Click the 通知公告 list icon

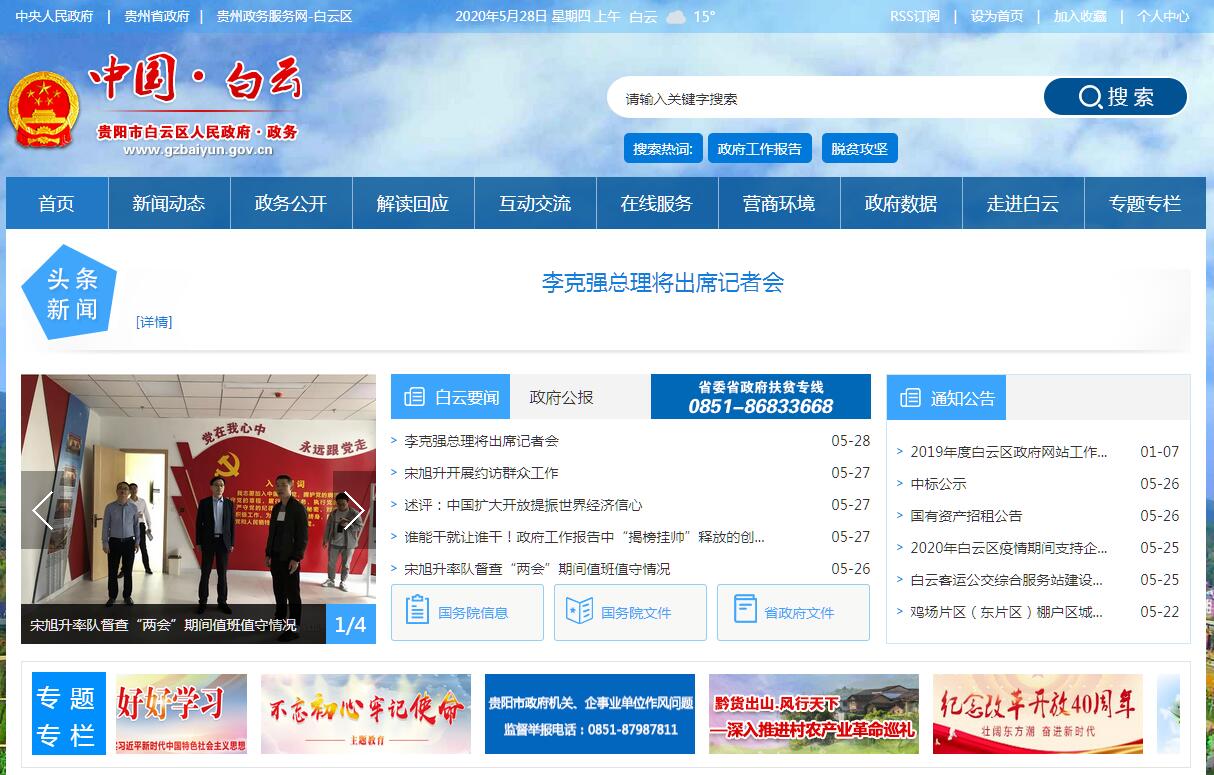(x=910, y=398)
